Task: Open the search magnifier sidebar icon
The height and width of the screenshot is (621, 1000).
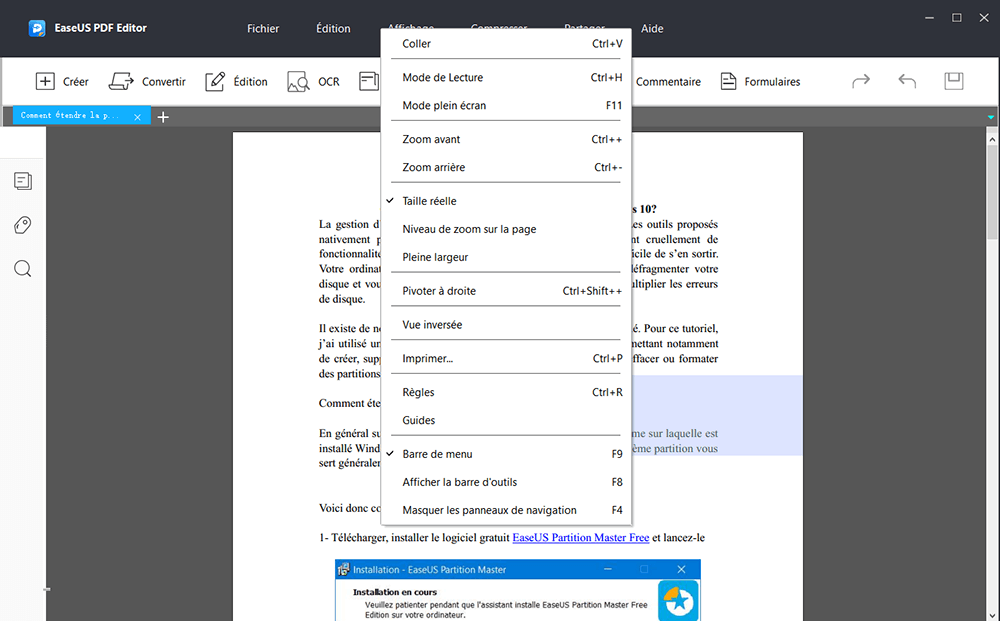Action: pos(23,269)
